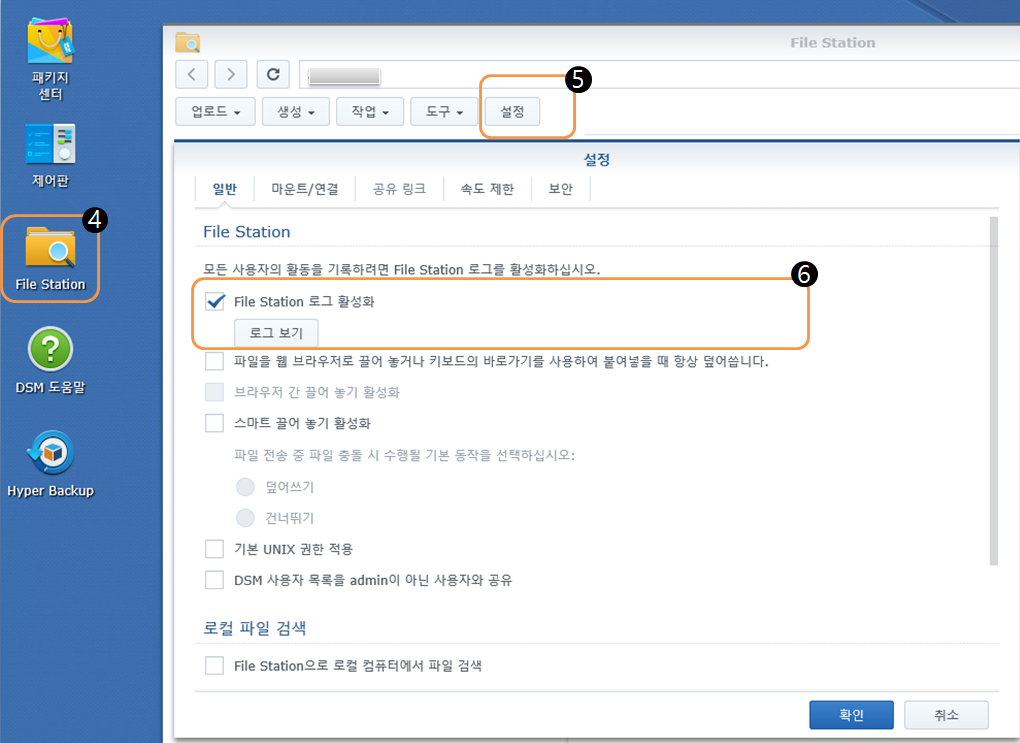Select the 덮어쓰기 radio option
The image size is (1020, 743).
click(x=245, y=487)
